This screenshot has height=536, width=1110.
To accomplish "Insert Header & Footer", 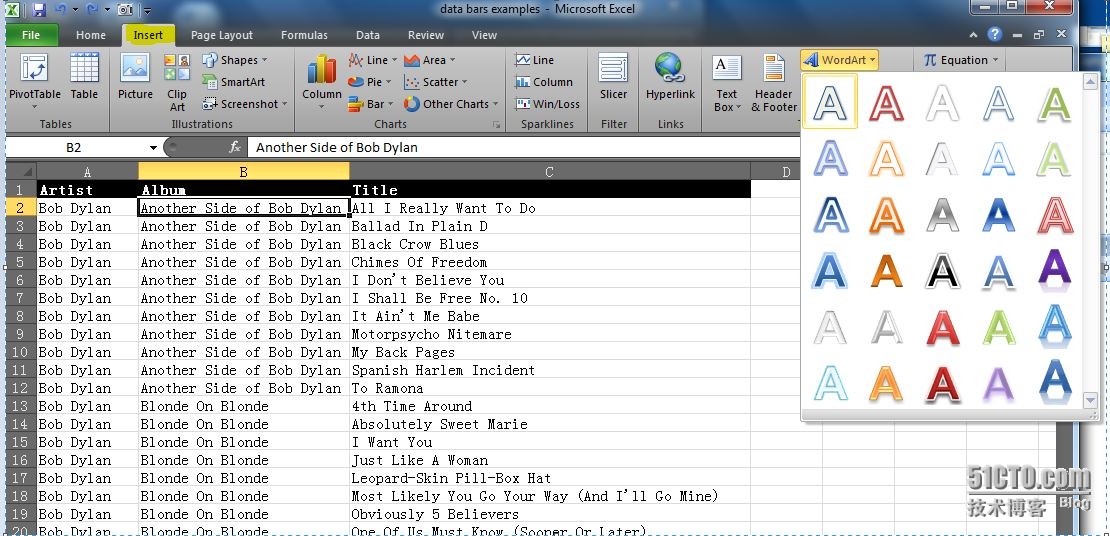I will 774,83.
